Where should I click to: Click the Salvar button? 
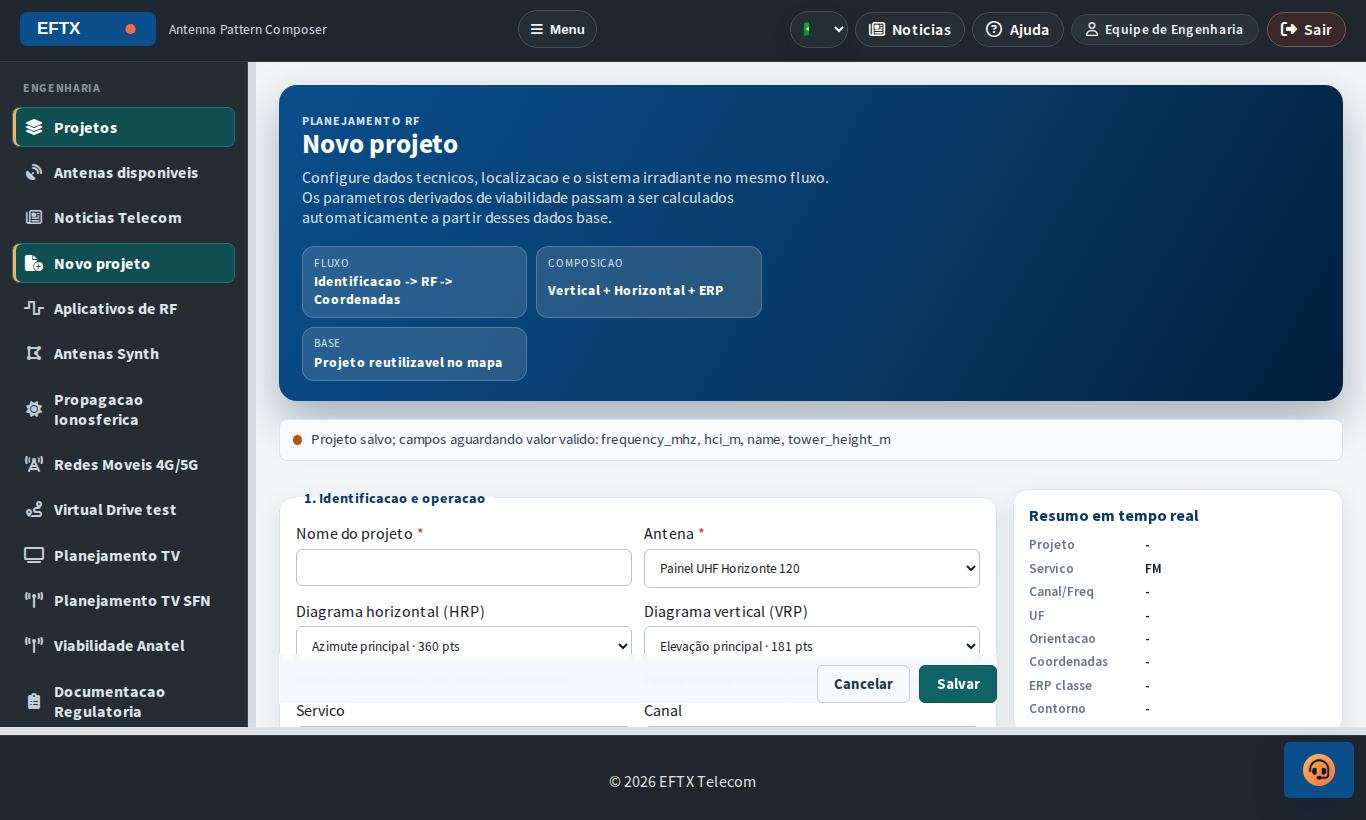click(958, 684)
